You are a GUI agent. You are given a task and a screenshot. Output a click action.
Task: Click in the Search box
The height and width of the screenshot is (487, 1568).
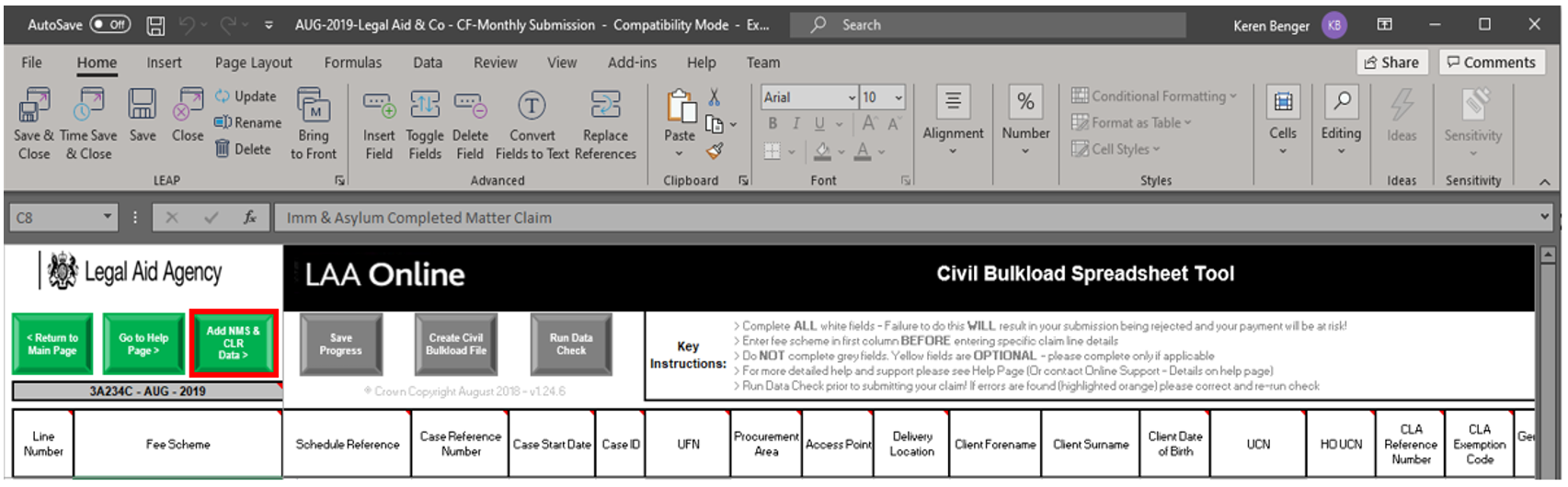993,25
